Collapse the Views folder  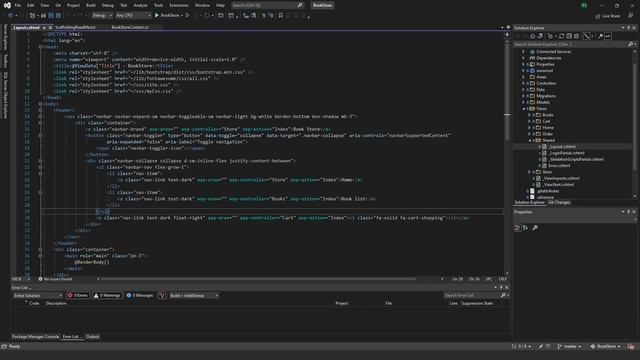tap(524, 109)
